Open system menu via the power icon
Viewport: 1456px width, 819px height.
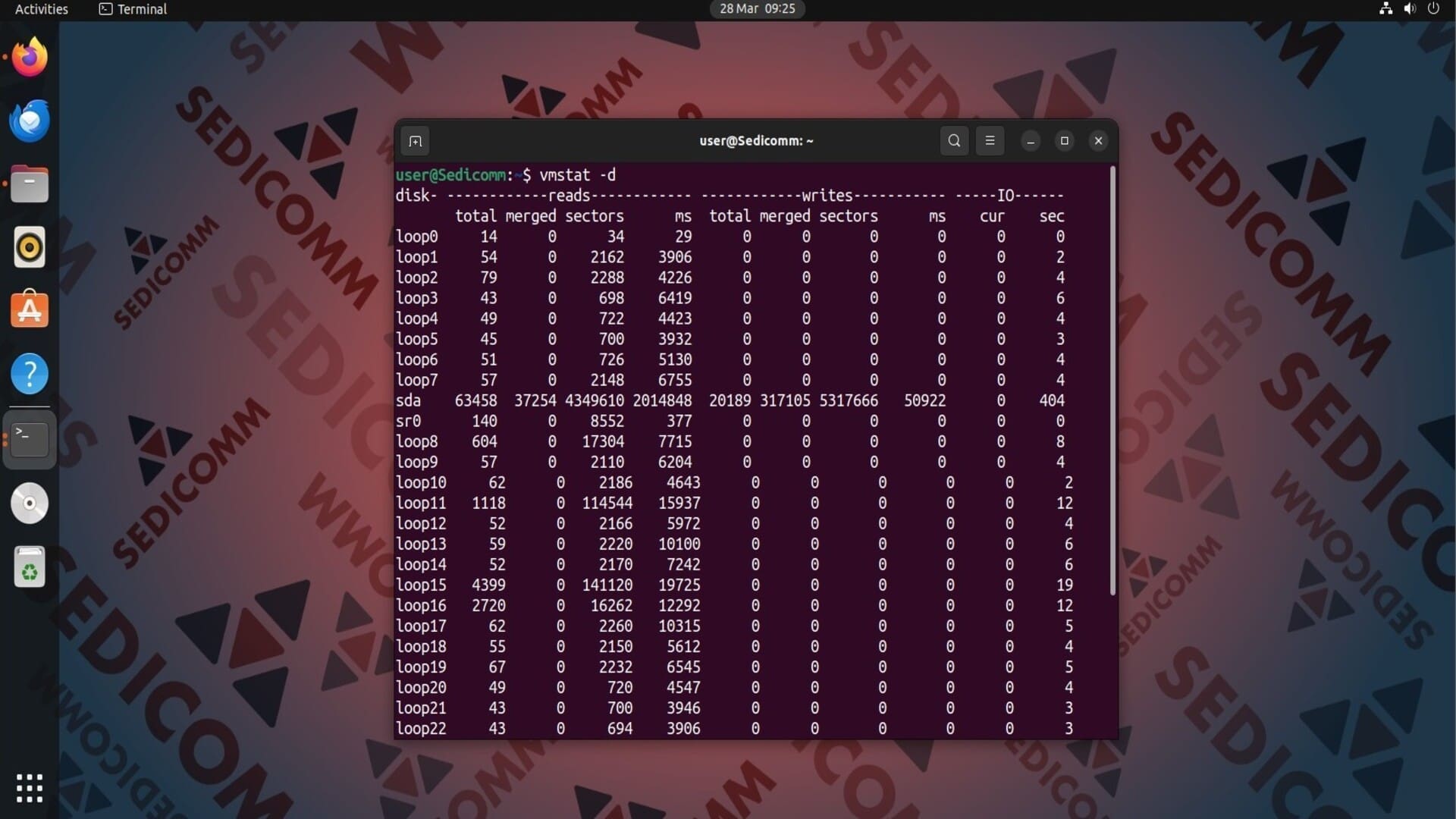[1433, 9]
